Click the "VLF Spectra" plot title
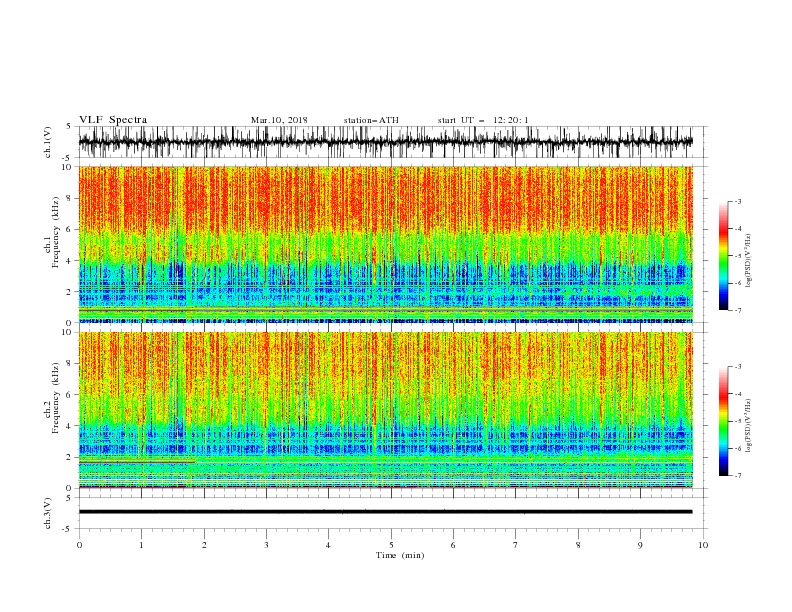 (x=113, y=120)
